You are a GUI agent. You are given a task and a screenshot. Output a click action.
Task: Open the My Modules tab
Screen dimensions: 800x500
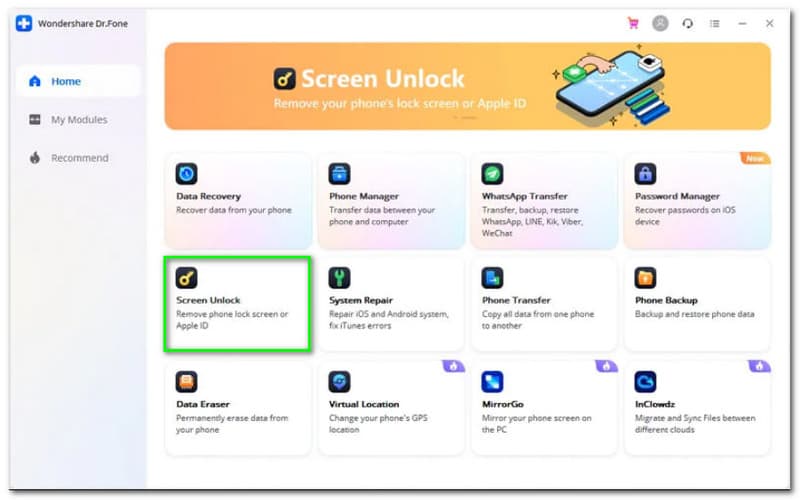pos(78,119)
